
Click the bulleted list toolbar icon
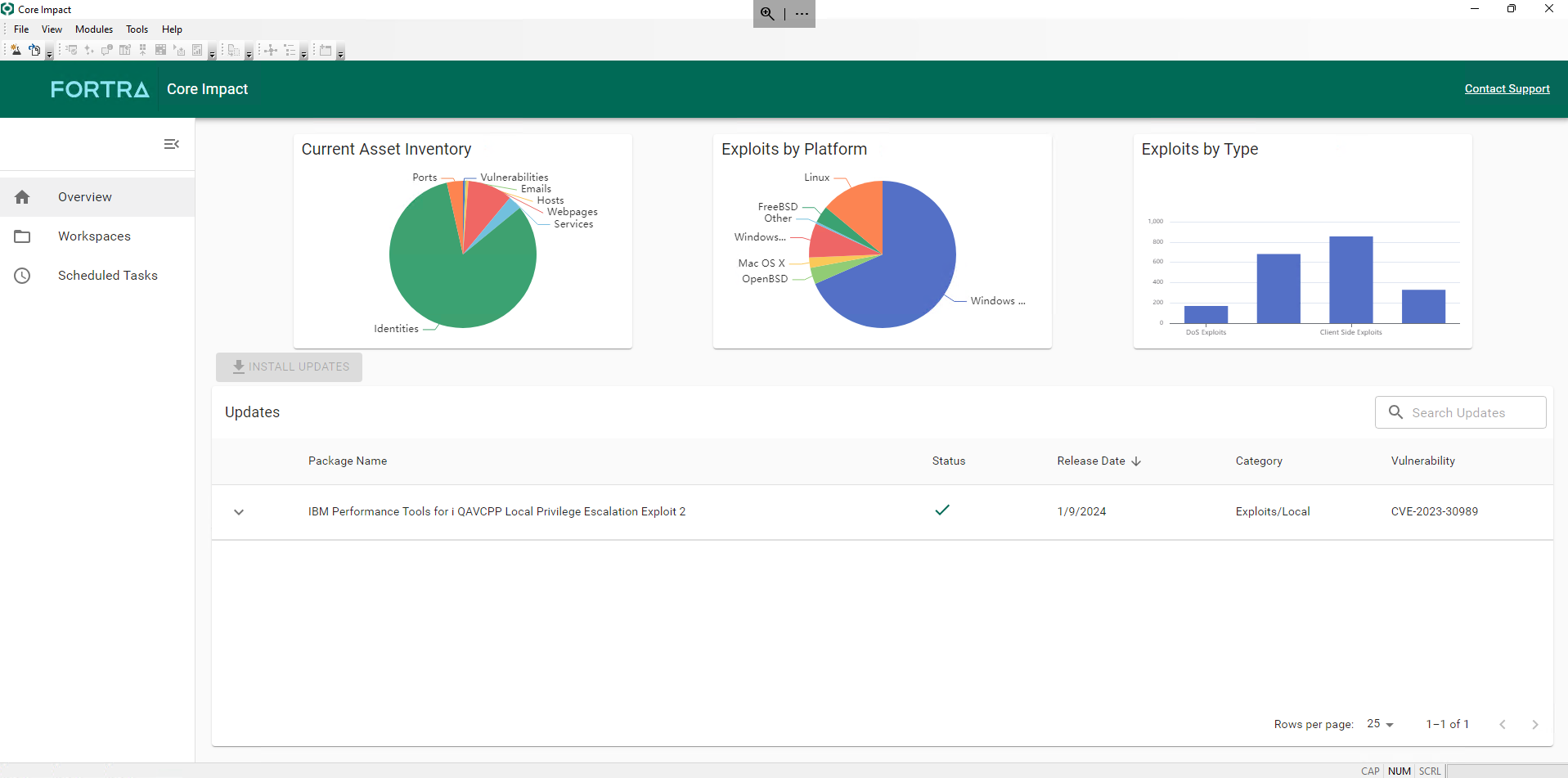click(290, 50)
